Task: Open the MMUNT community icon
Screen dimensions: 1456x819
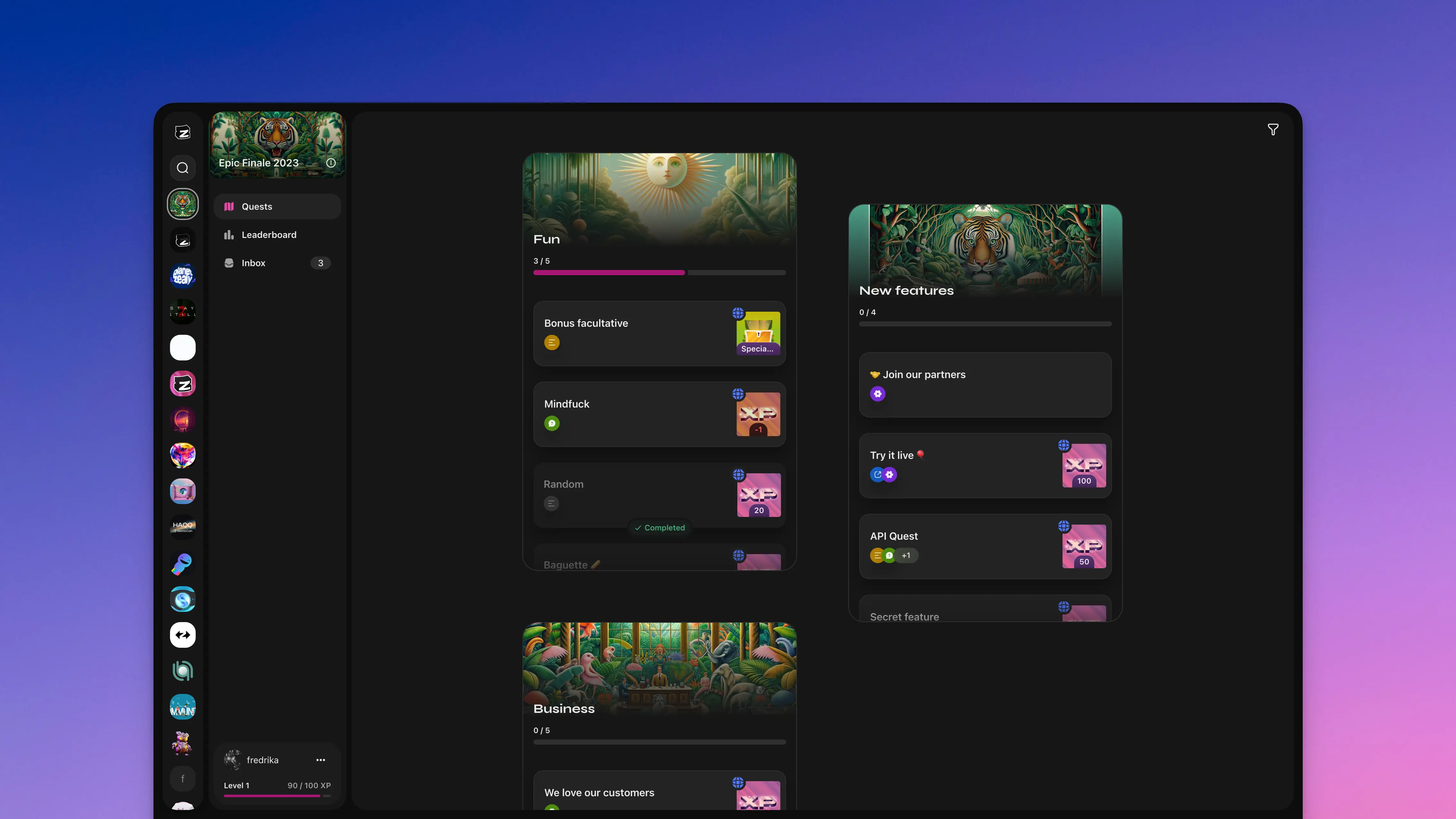Action: coord(182,707)
